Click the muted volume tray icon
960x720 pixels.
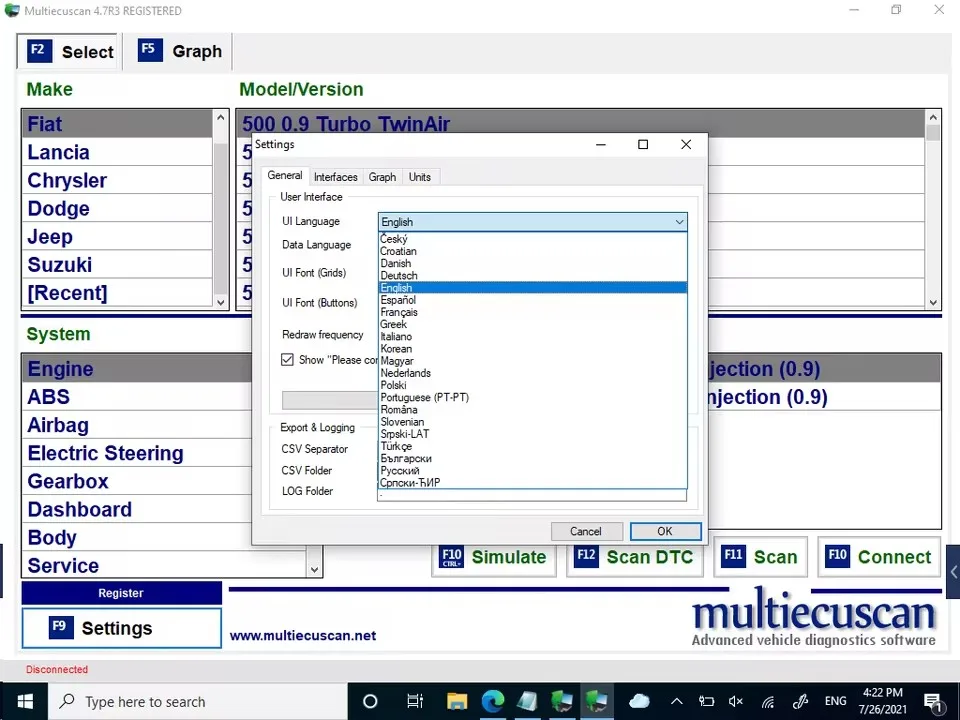(x=736, y=701)
